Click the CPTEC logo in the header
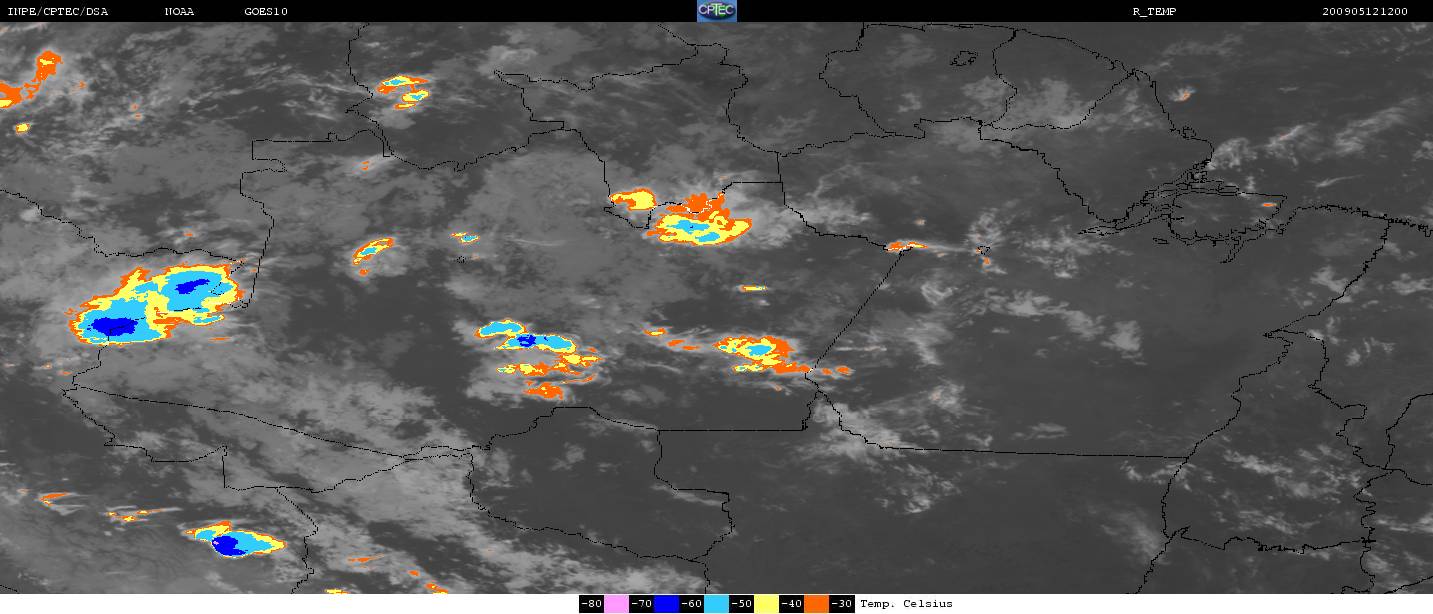The image size is (1433, 614). tap(716, 11)
